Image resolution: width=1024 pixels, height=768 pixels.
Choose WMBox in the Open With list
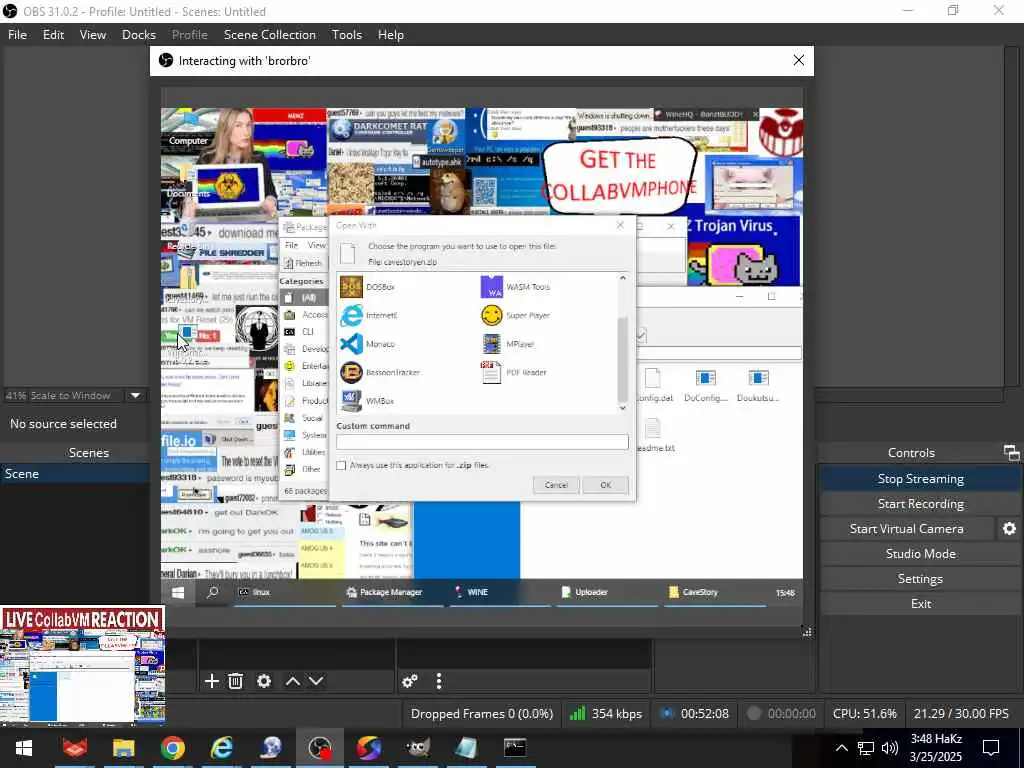tap(368, 400)
